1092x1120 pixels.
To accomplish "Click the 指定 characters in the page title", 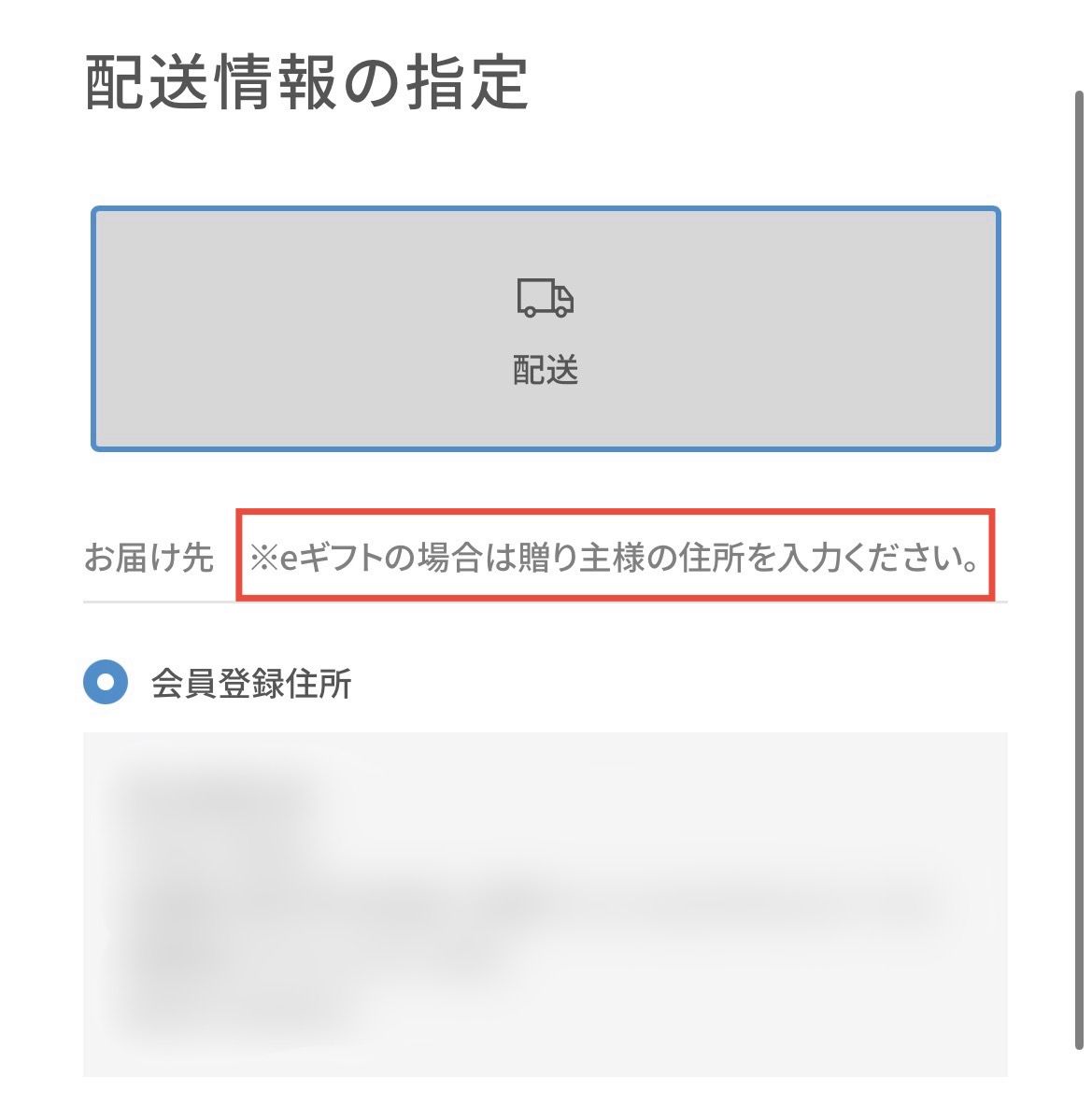I will click(468, 82).
